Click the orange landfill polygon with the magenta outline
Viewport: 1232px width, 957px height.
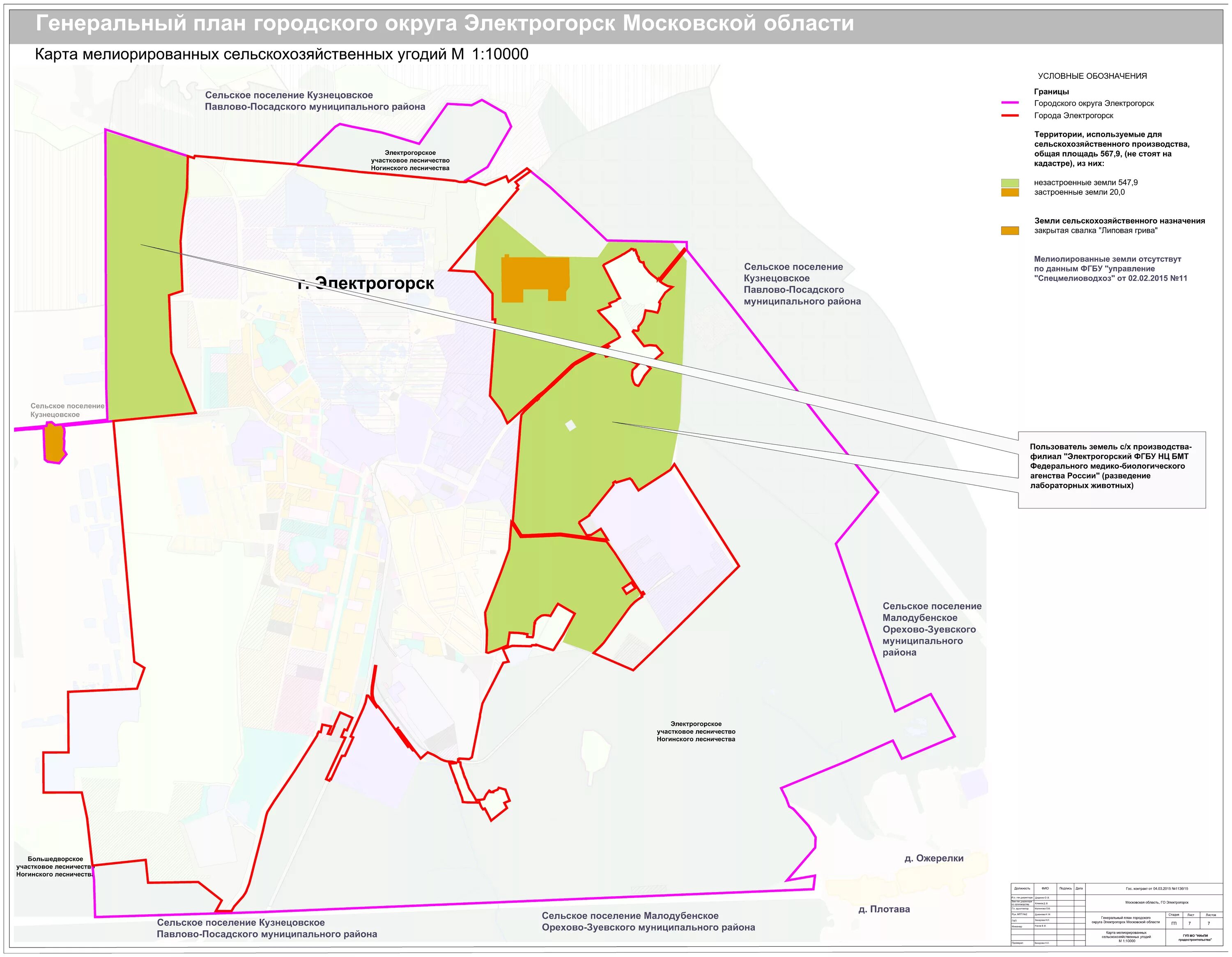[55, 444]
